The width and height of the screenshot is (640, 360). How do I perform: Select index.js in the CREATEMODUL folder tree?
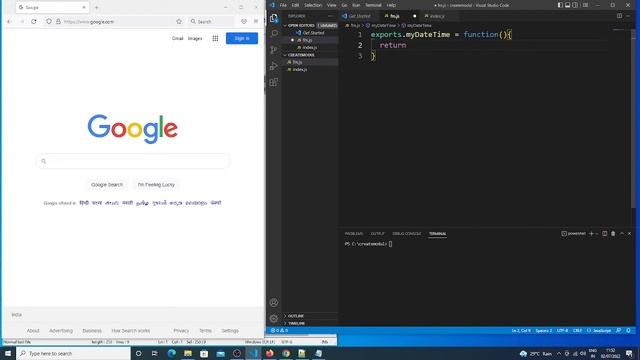point(310,69)
